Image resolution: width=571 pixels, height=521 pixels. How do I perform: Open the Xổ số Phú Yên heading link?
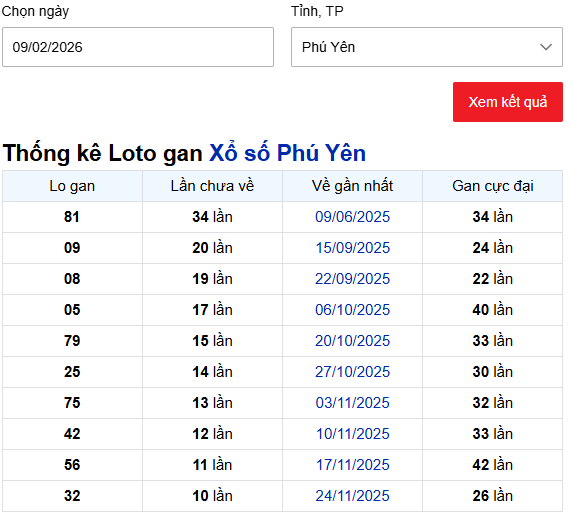(x=287, y=153)
